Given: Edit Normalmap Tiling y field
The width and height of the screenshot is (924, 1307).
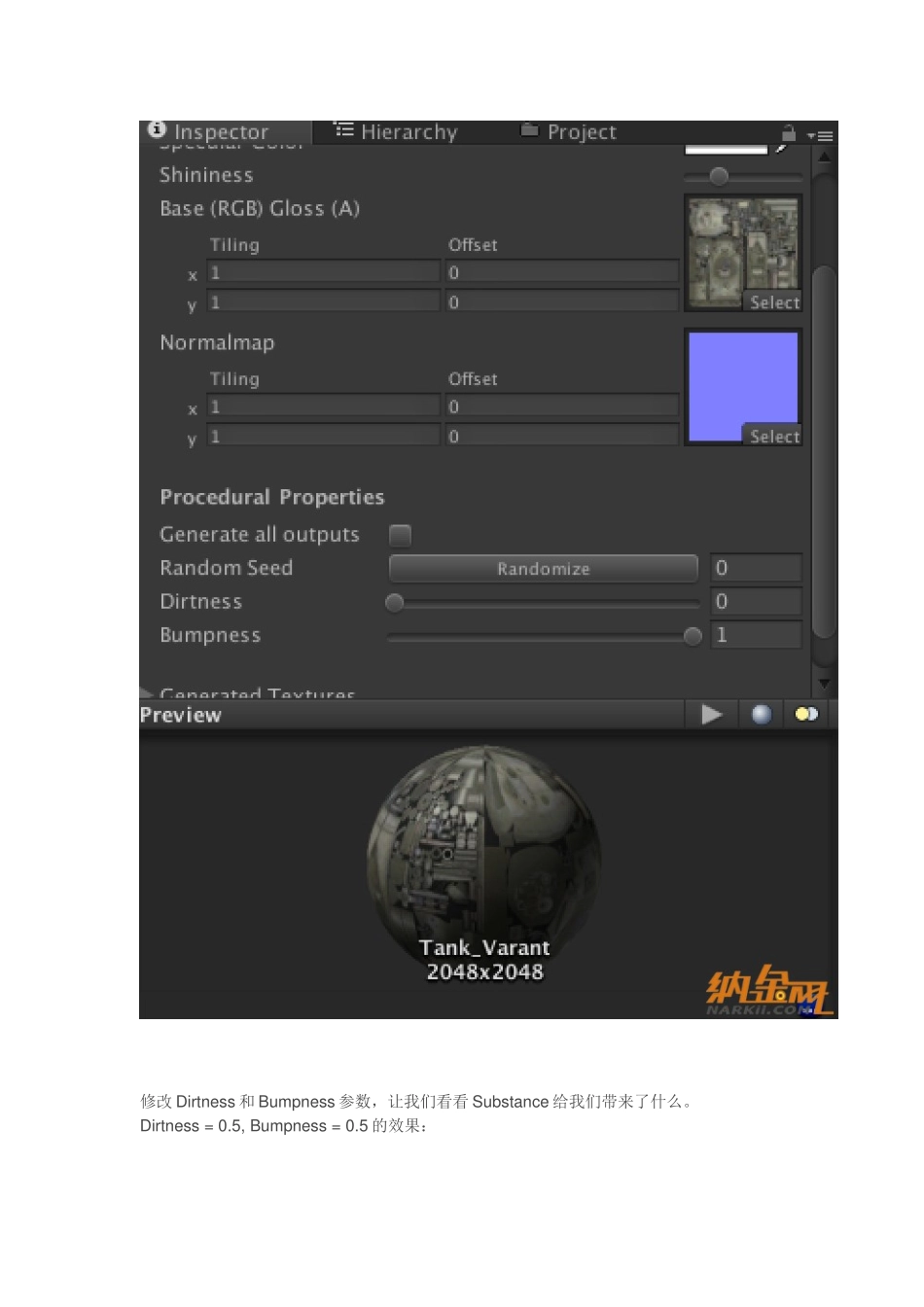Looking at the screenshot, I should pos(324,437).
